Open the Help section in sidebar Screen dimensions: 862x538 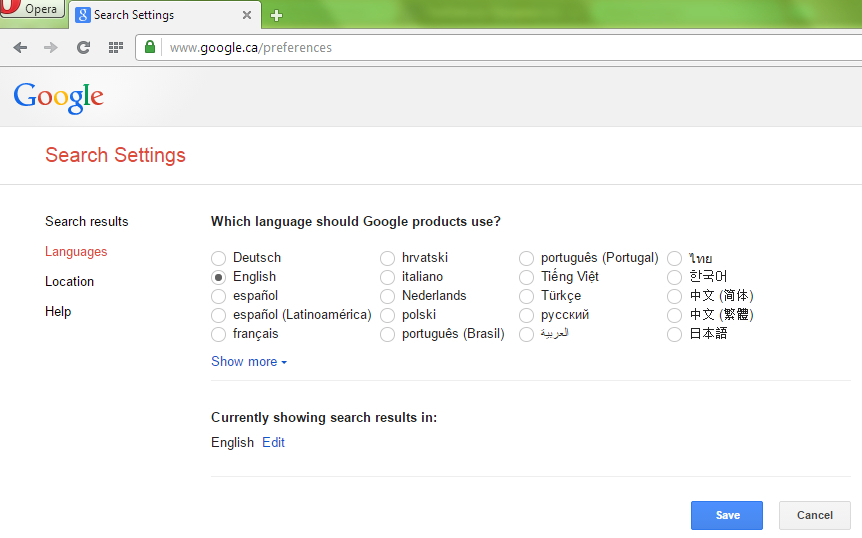(x=58, y=312)
